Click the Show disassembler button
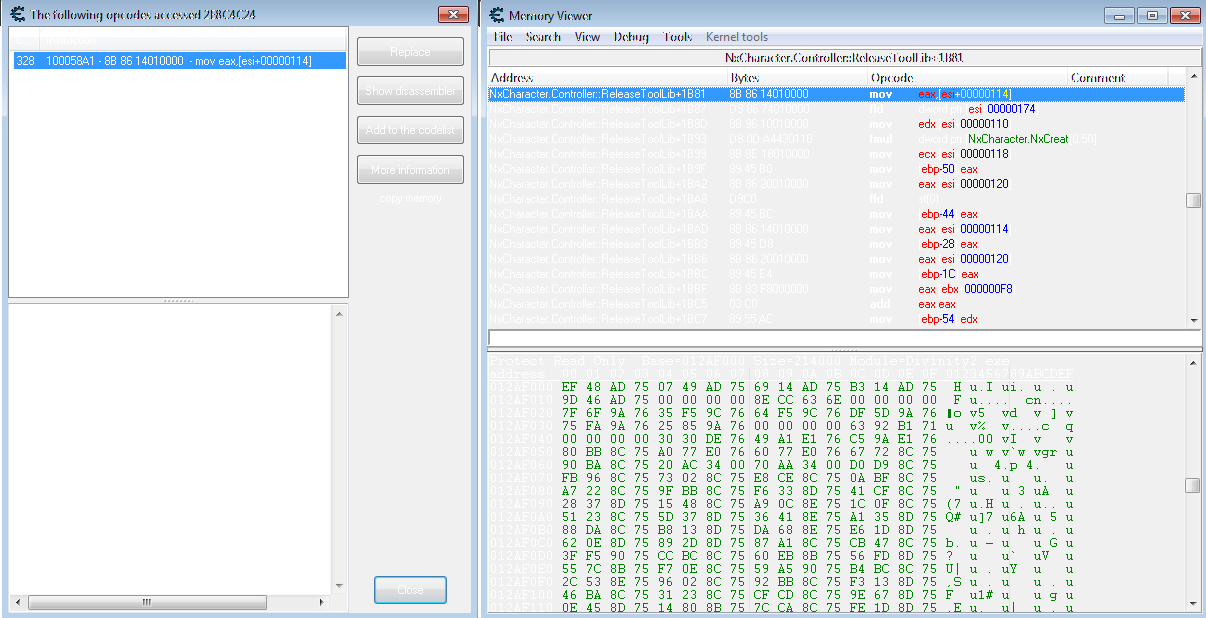This screenshot has width=1206, height=618. click(x=410, y=91)
